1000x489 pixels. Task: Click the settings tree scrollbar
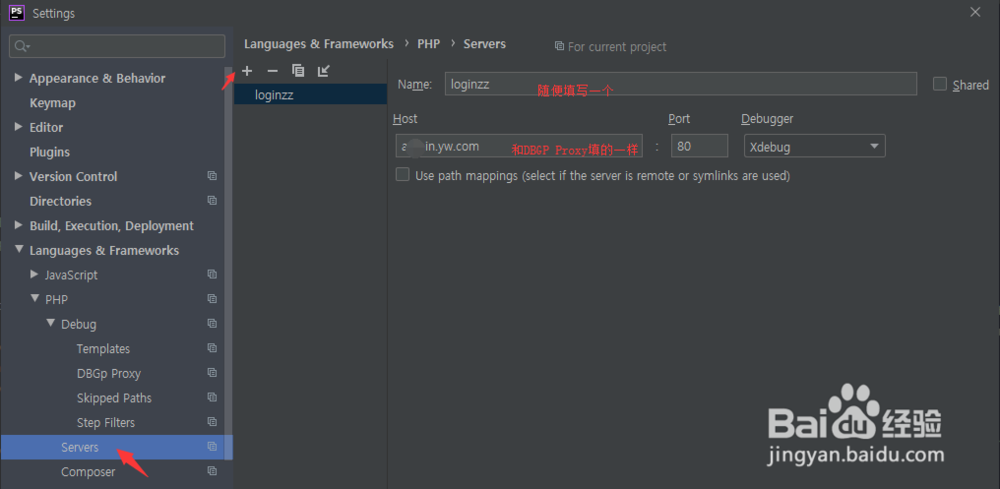pyautogui.click(x=228, y=261)
